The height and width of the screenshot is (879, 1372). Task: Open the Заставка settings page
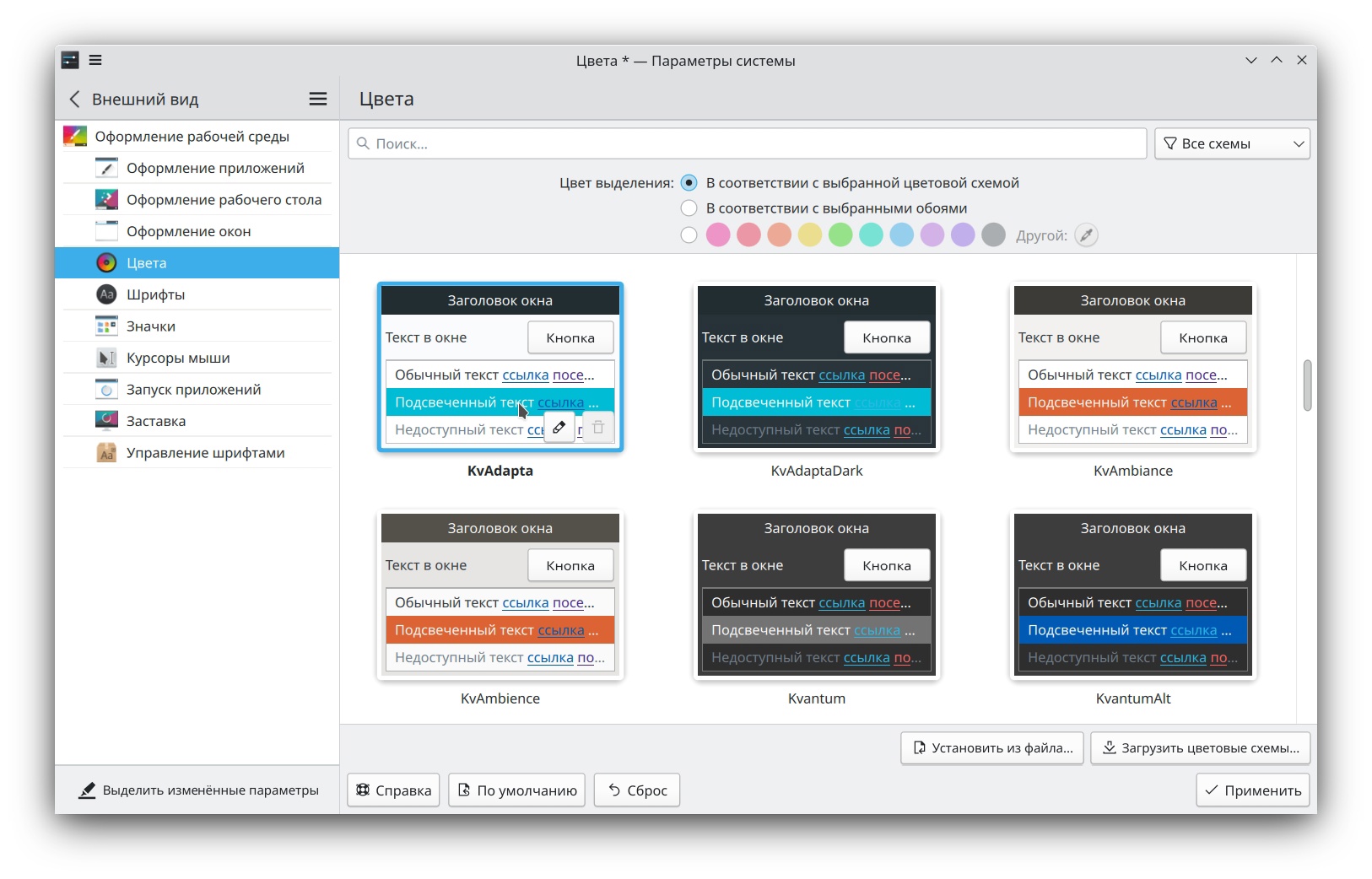tap(197, 421)
